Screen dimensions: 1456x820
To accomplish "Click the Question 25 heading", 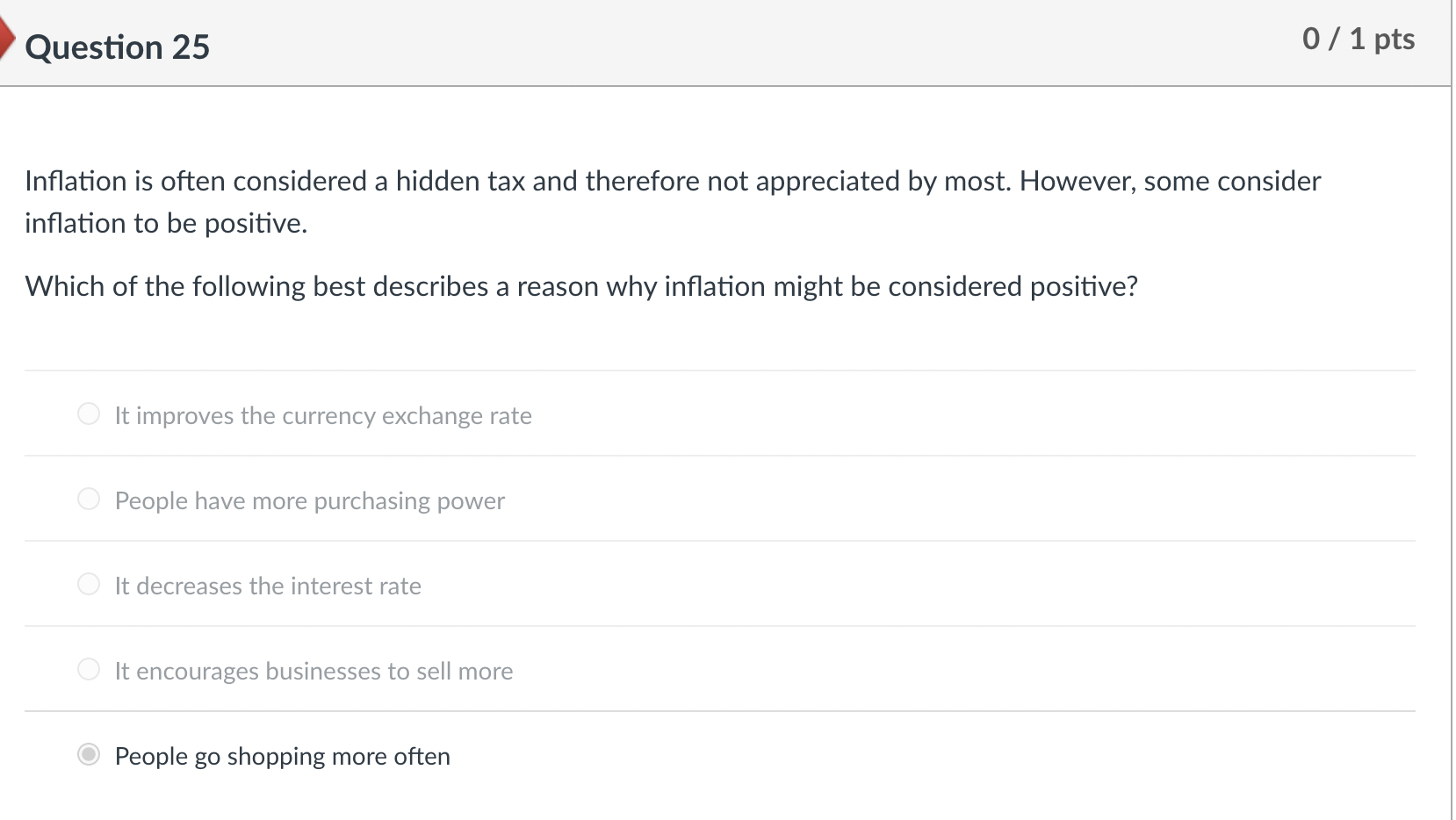I will 118,47.
